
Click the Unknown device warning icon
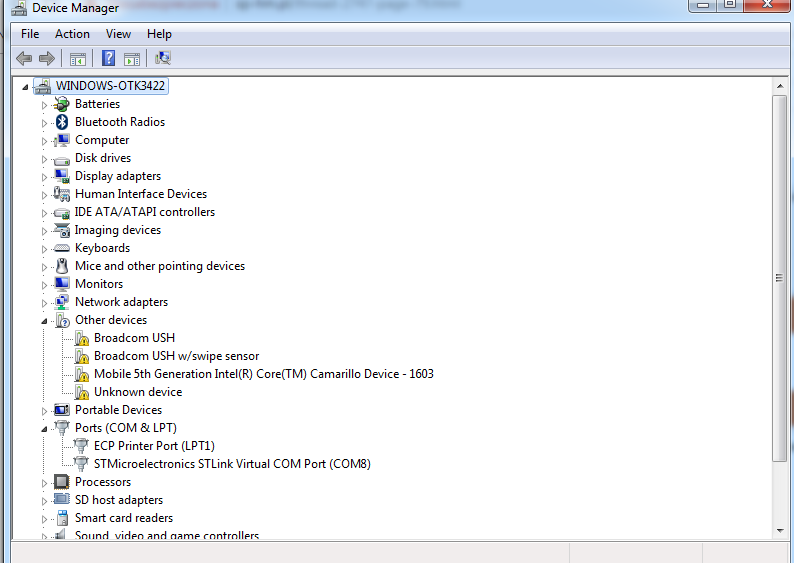[82, 392]
